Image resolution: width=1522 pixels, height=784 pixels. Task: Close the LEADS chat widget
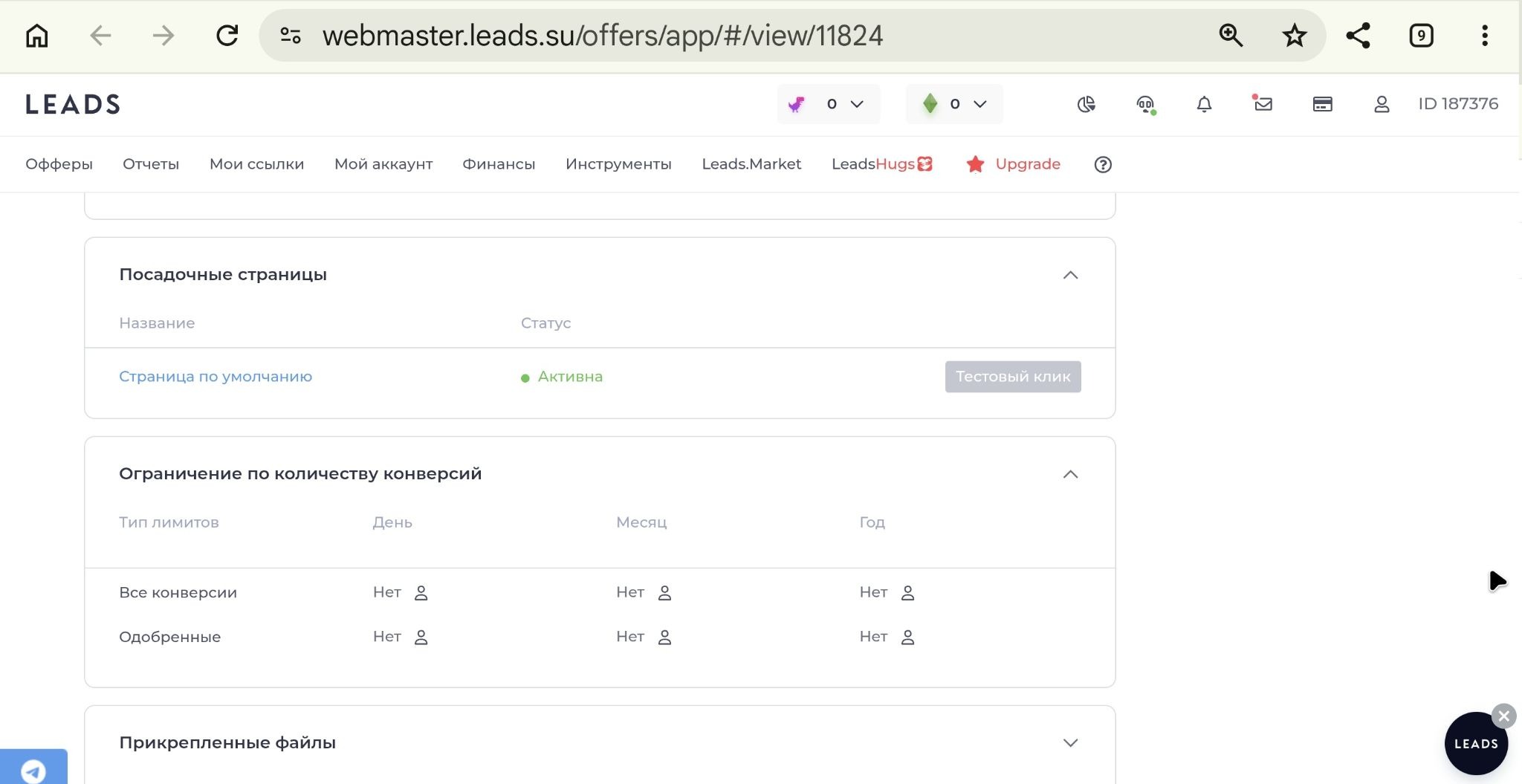coord(1503,716)
